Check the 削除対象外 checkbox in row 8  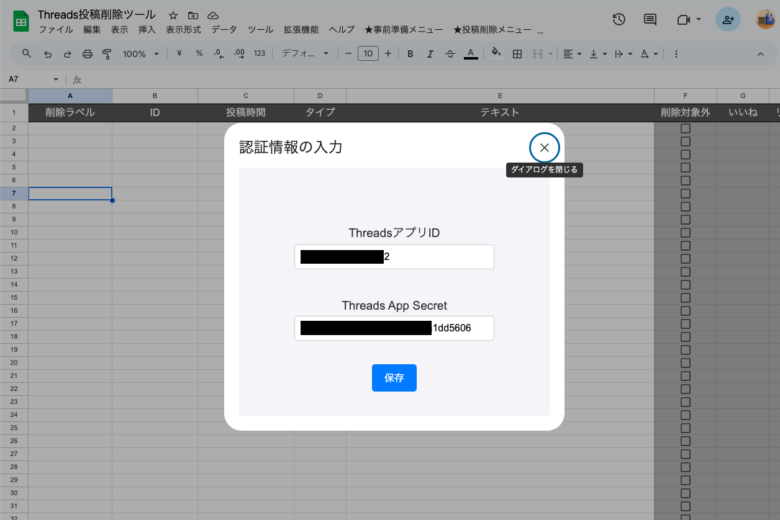tap(685, 207)
